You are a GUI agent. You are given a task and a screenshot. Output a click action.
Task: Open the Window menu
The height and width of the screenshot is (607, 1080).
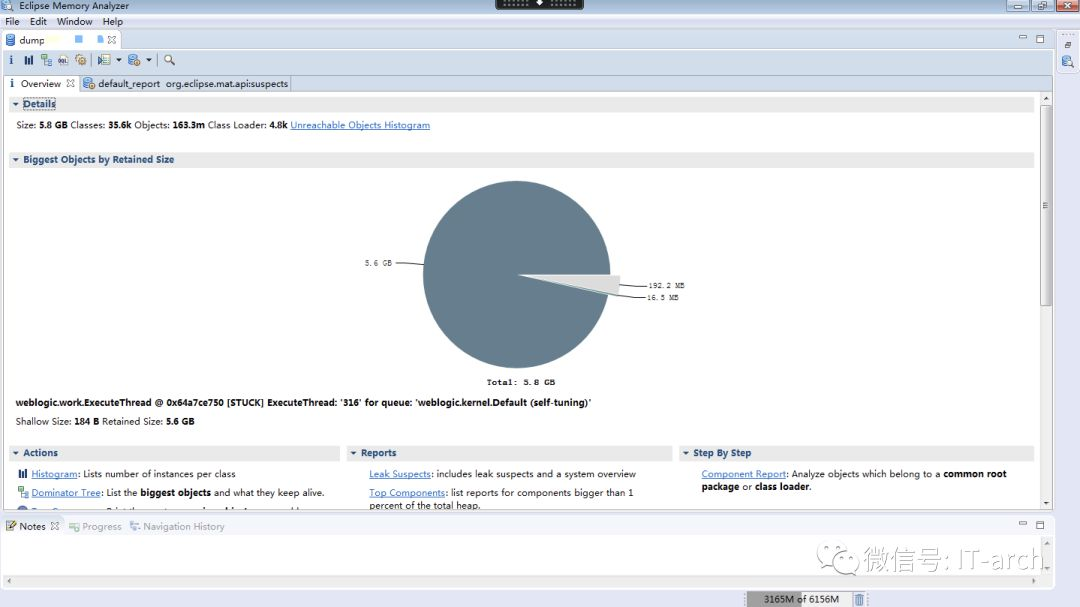[74, 21]
